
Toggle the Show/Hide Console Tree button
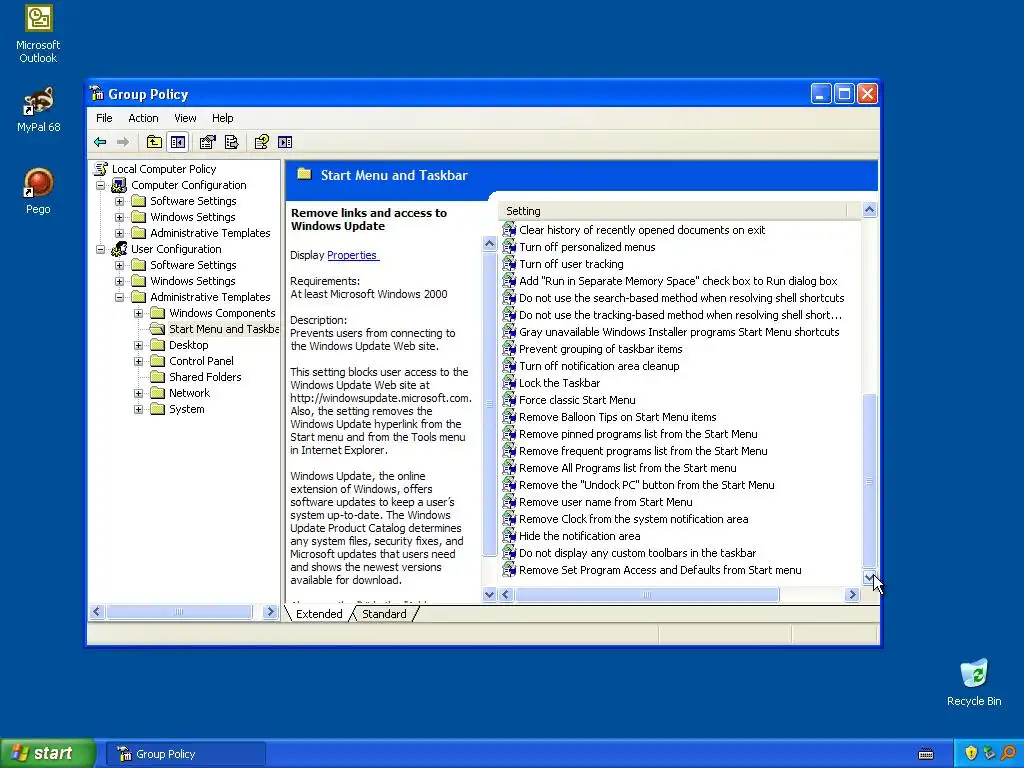pos(178,142)
